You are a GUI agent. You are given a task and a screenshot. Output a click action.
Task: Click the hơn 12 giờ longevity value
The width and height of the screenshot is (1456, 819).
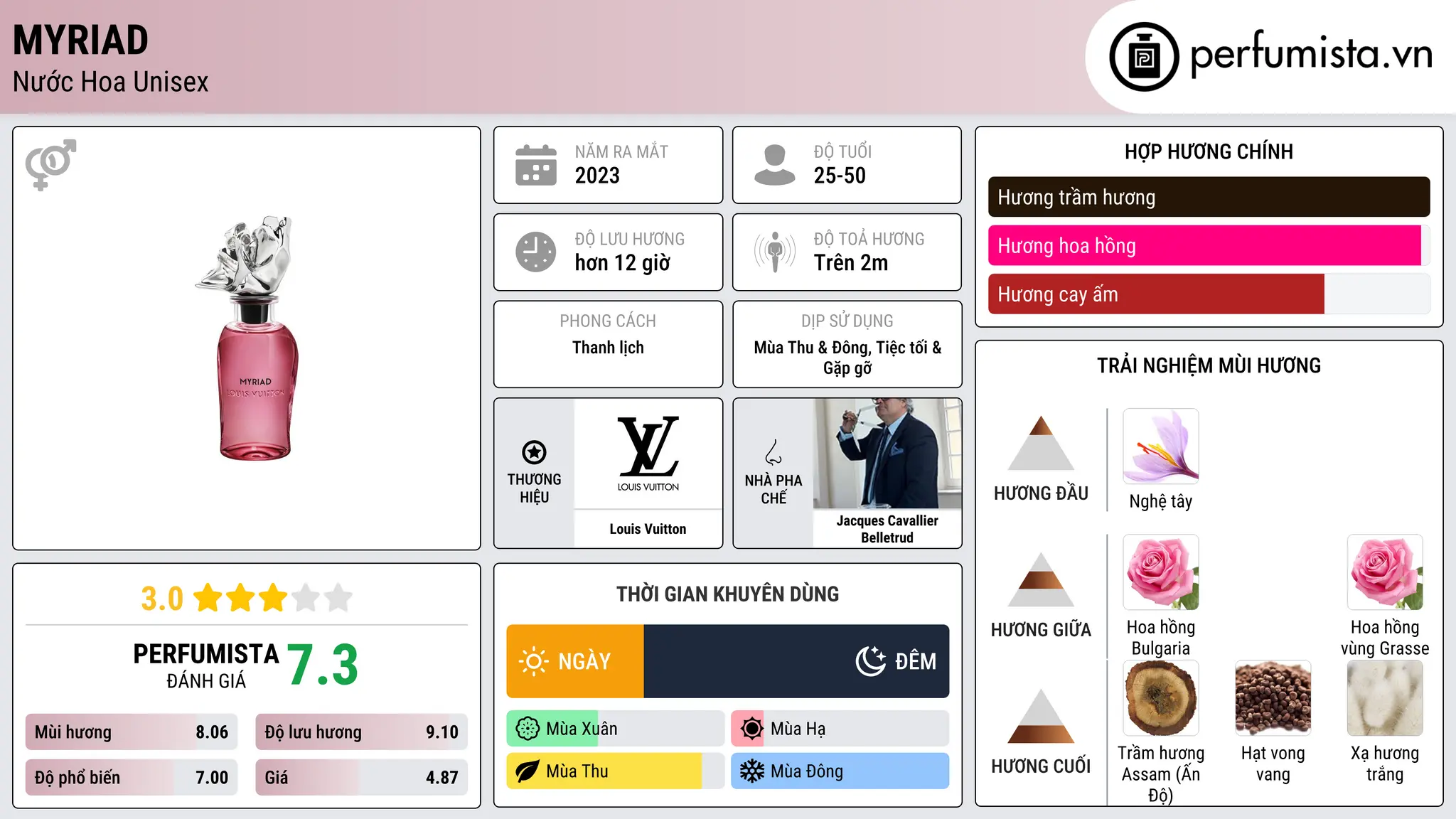[x=623, y=263]
